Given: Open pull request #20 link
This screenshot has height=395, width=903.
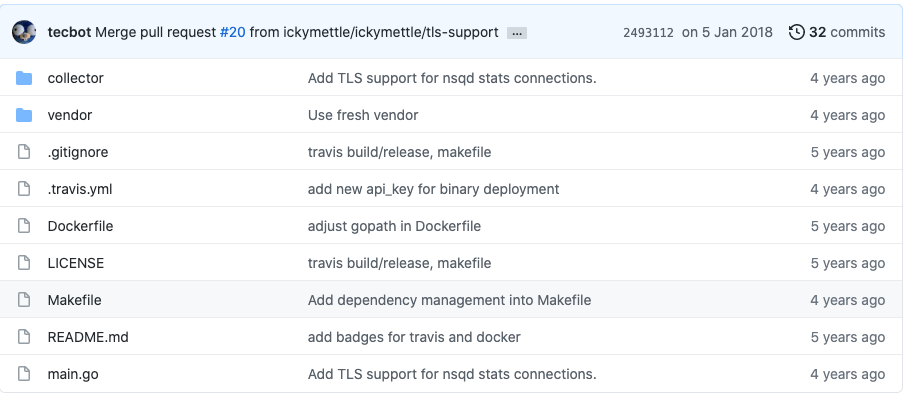Looking at the screenshot, I should point(233,32).
